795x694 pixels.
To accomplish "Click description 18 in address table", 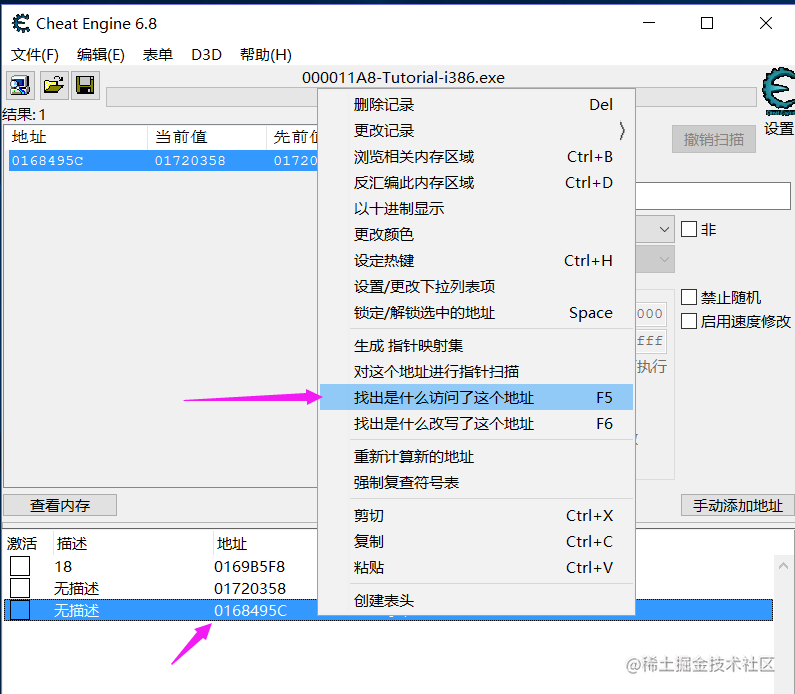I will pyautogui.click(x=63, y=566).
